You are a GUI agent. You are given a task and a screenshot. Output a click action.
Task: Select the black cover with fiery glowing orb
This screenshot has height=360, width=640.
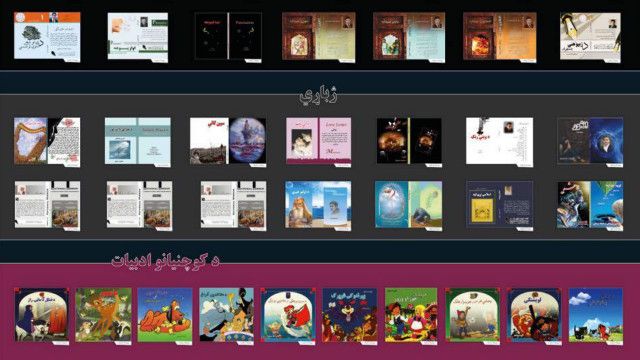[409, 142]
